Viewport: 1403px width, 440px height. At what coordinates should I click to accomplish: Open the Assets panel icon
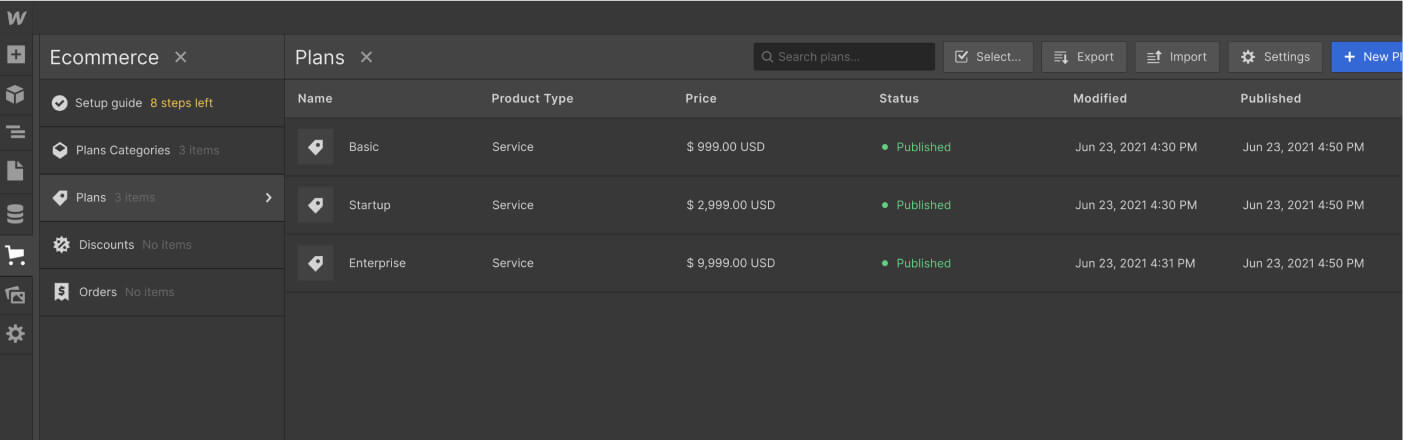[x=15, y=295]
